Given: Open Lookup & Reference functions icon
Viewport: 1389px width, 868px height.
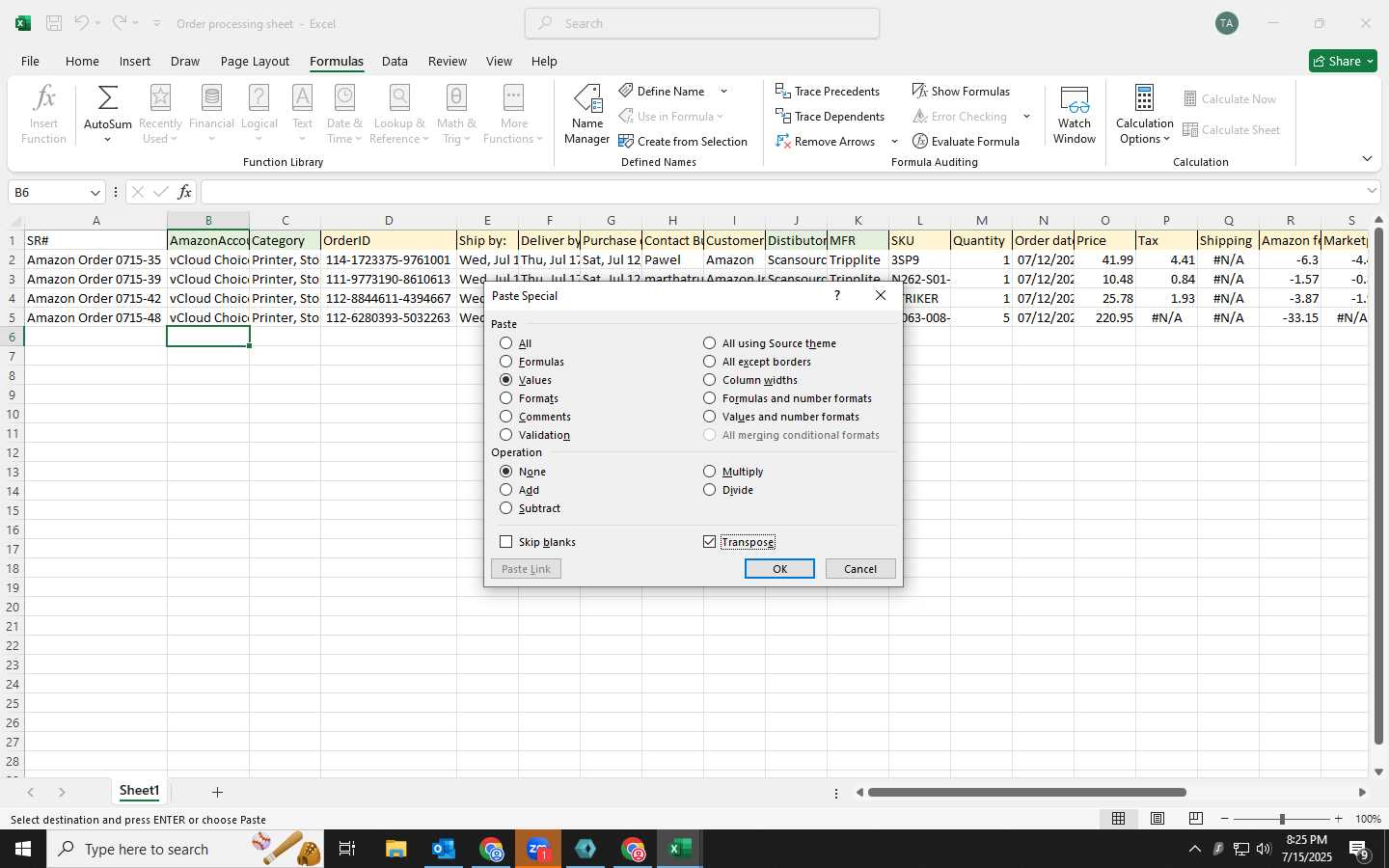Looking at the screenshot, I should pyautogui.click(x=399, y=97).
